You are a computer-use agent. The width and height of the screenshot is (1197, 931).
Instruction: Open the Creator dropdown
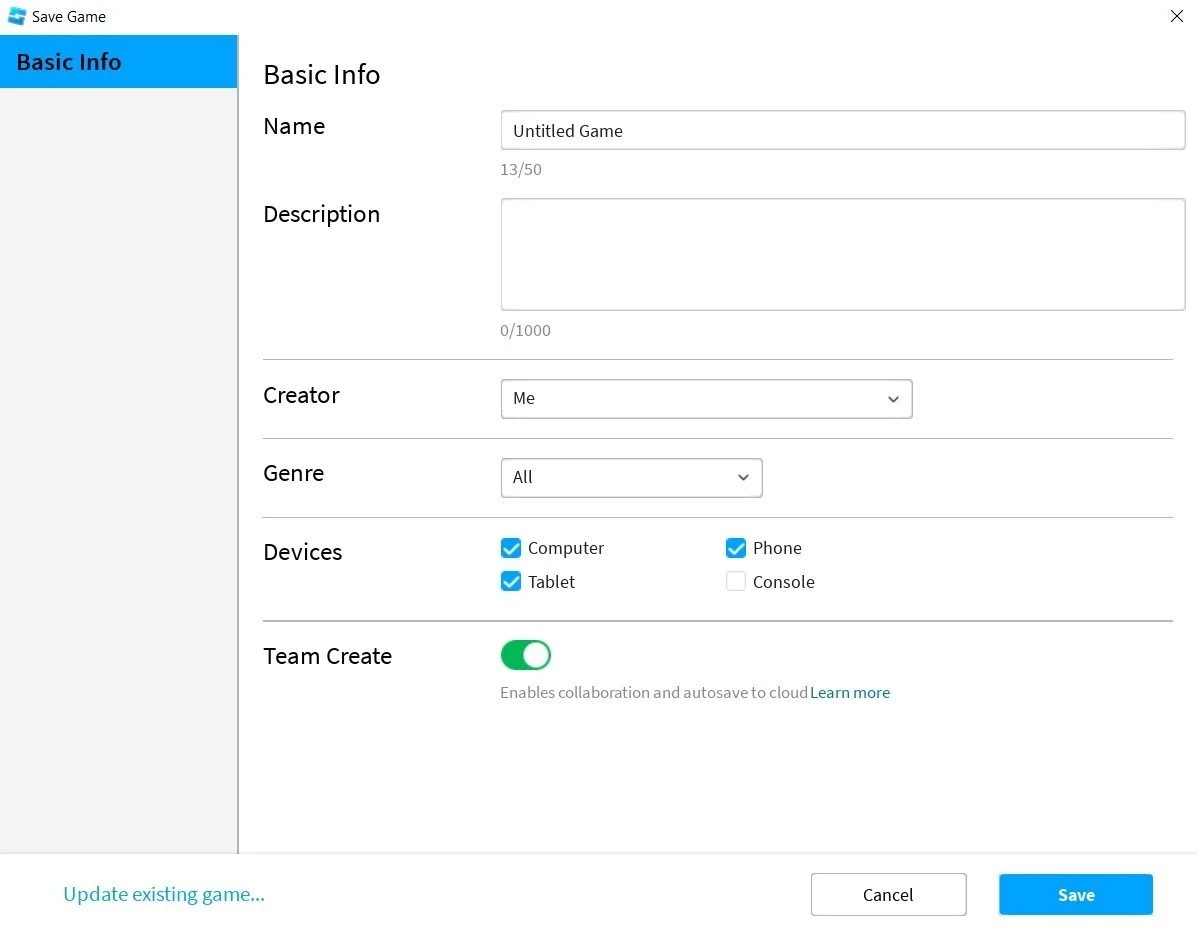pos(706,398)
